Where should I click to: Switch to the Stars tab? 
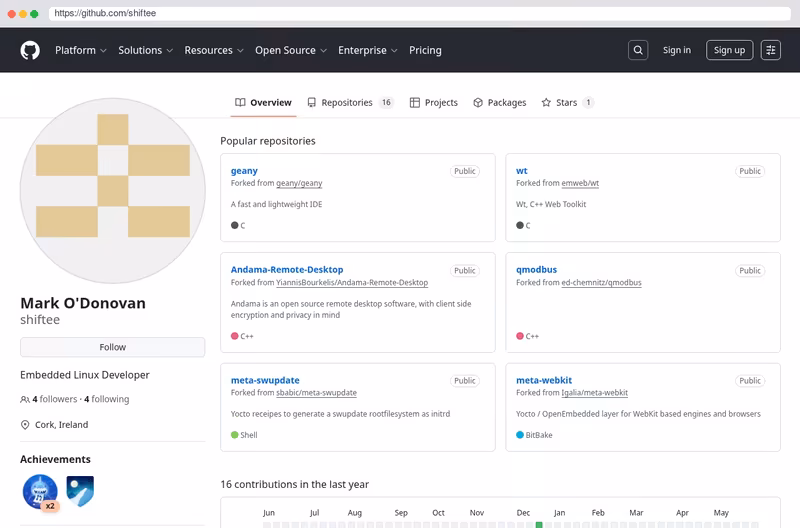(x=567, y=103)
